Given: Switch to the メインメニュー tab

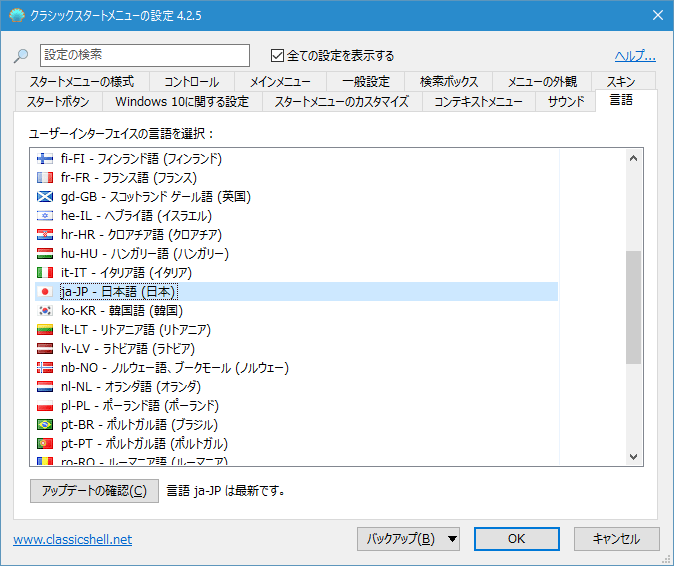Looking at the screenshot, I should [x=280, y=81].
